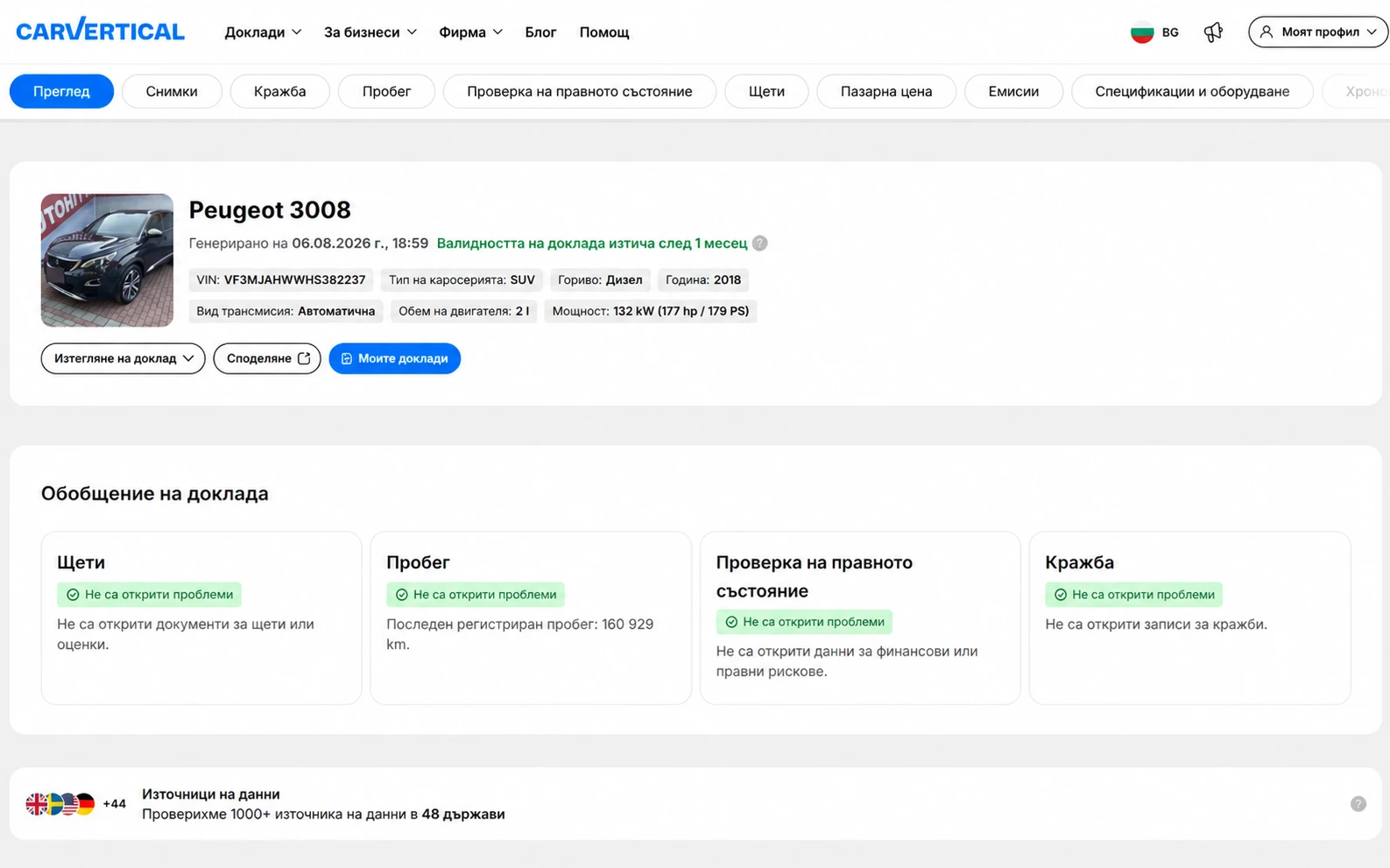Open the Моят профил dropdown

(x=1318, y=32)
